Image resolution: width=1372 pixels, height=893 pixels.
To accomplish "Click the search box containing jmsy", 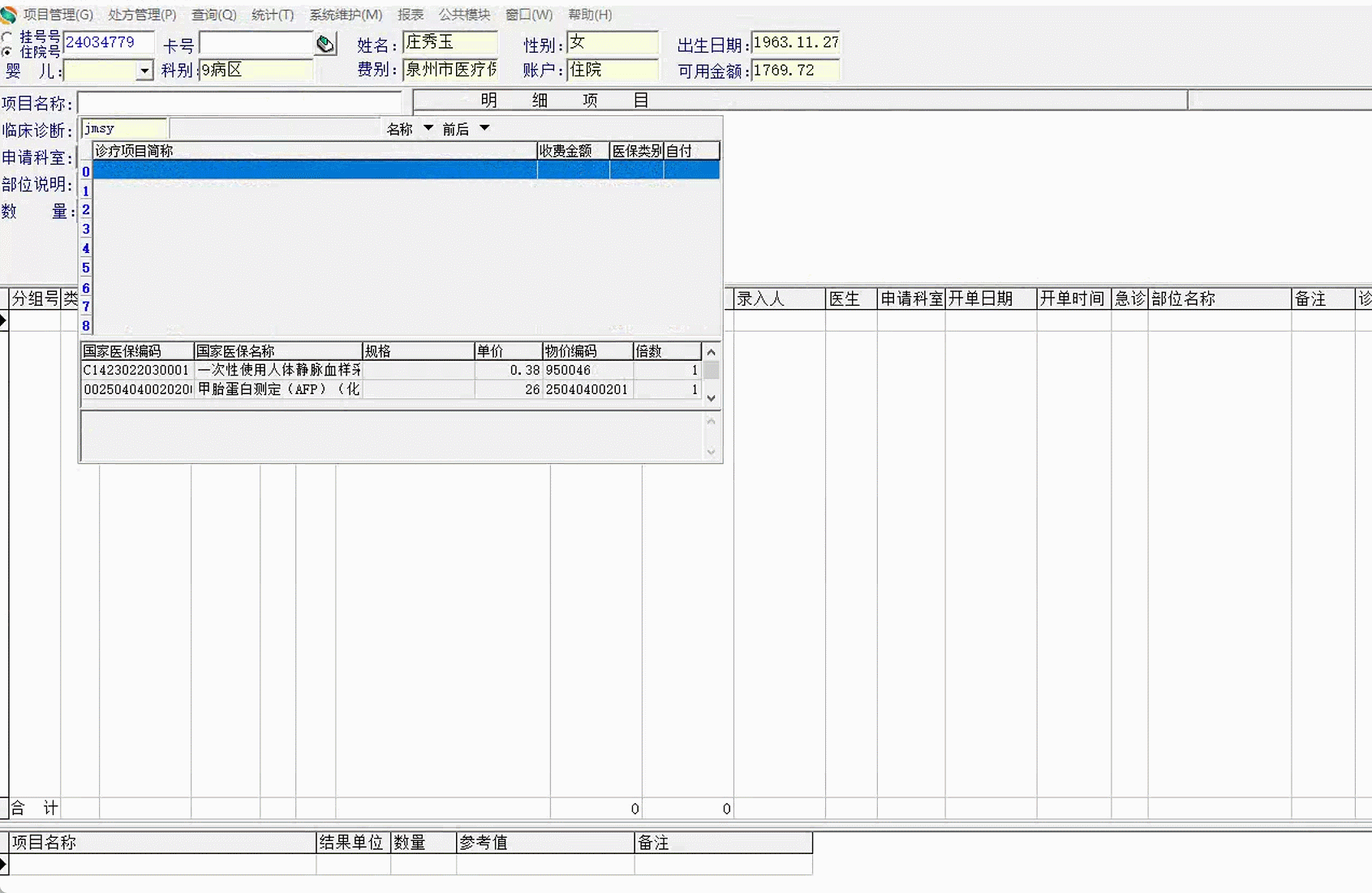I will [x=123, y=128].
